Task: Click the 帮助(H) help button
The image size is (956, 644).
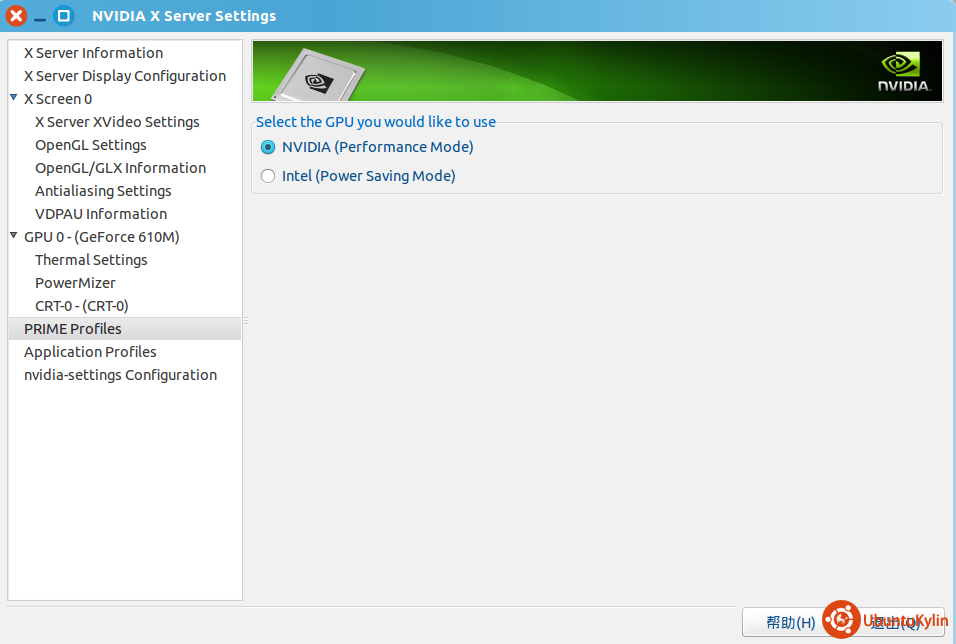Action: [791, 623]
